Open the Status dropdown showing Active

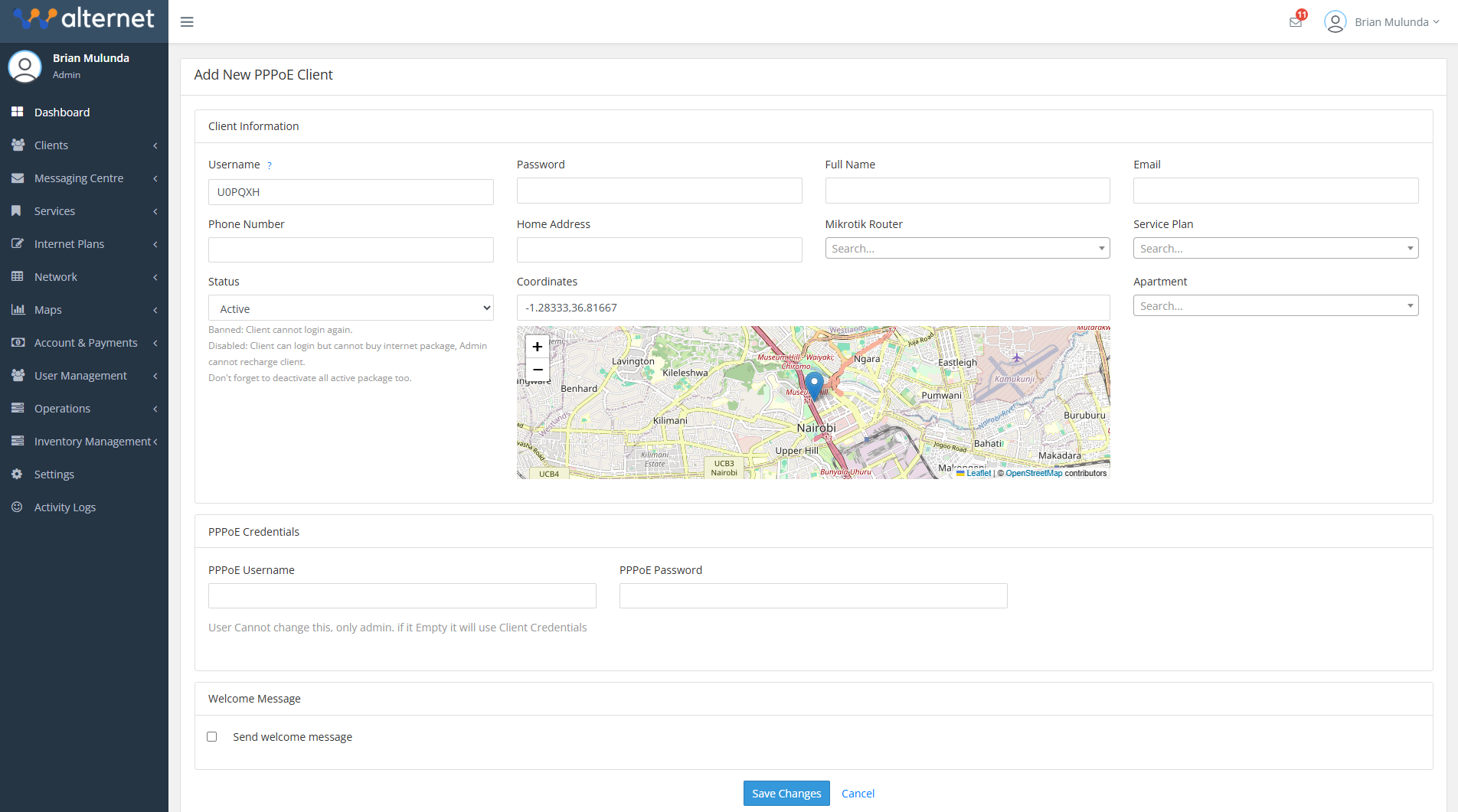(351, 308)
